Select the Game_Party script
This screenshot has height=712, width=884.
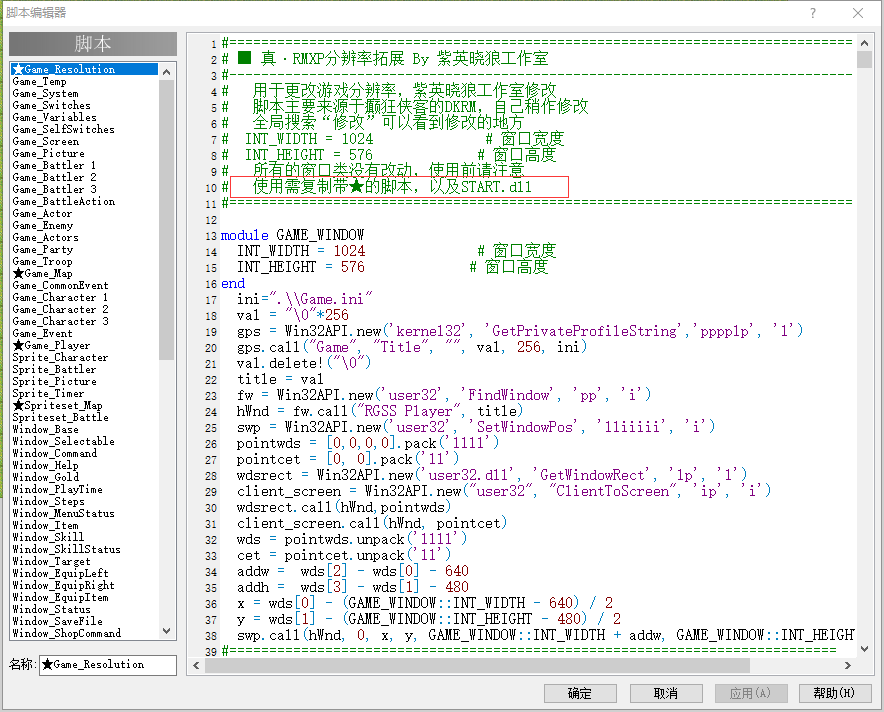85,249
